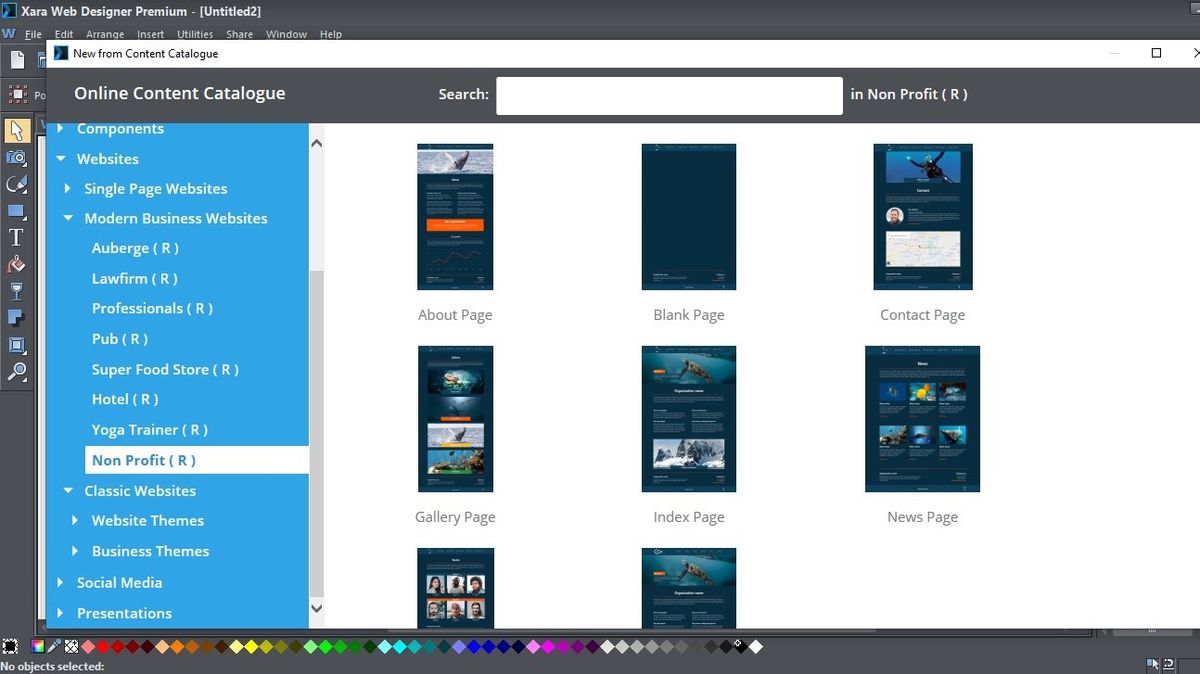Viewport: 1200px width, 674px height.
Task: Pick a red color swatch
Action: tap(103, 646)
